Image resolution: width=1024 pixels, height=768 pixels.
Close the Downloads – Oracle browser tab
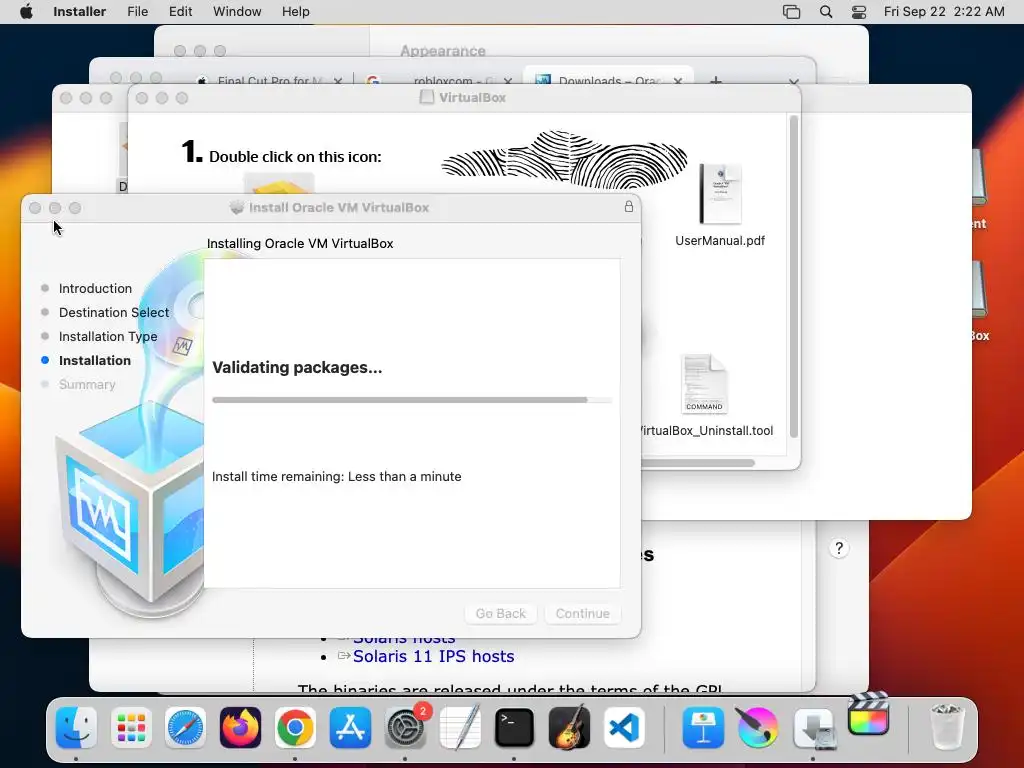[x=678, y=82]
